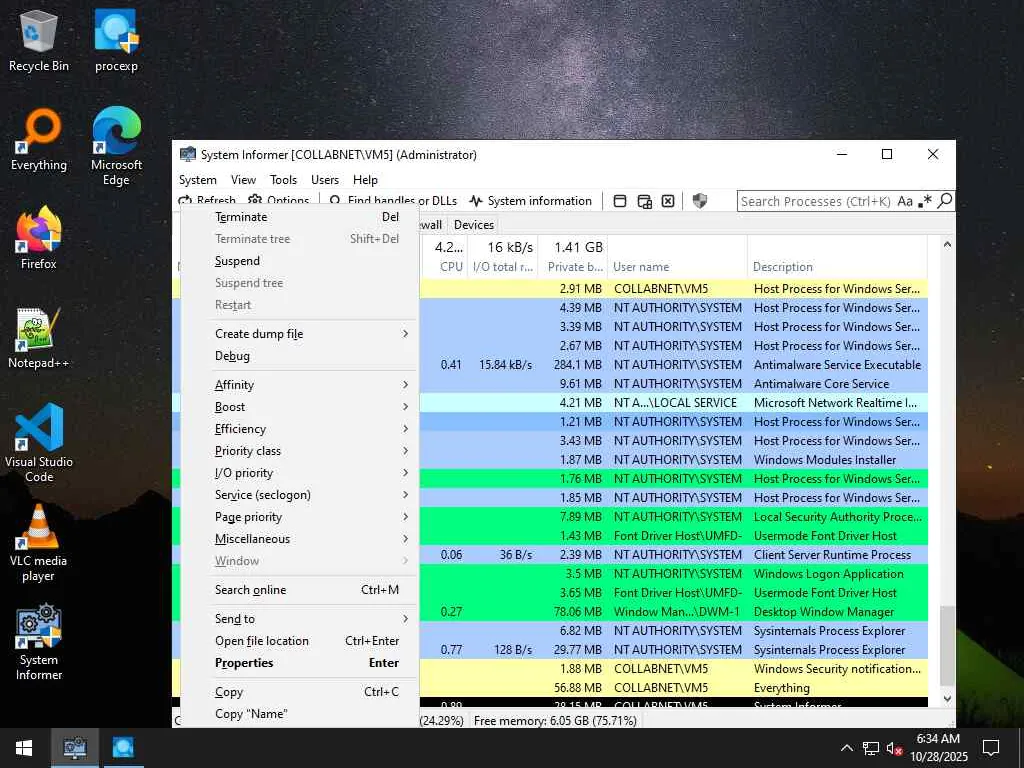1024x768 pixels.
Task: Open the Users menu
Action: (325, 180)
